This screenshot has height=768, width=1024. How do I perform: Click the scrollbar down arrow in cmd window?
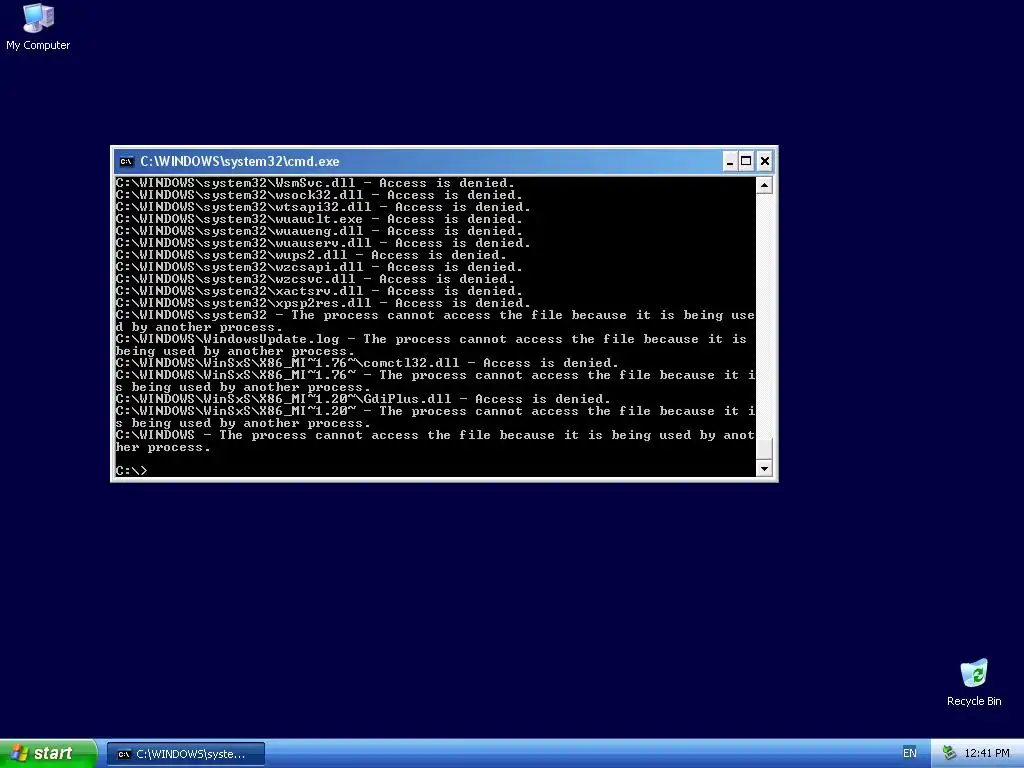coord(764,468)
